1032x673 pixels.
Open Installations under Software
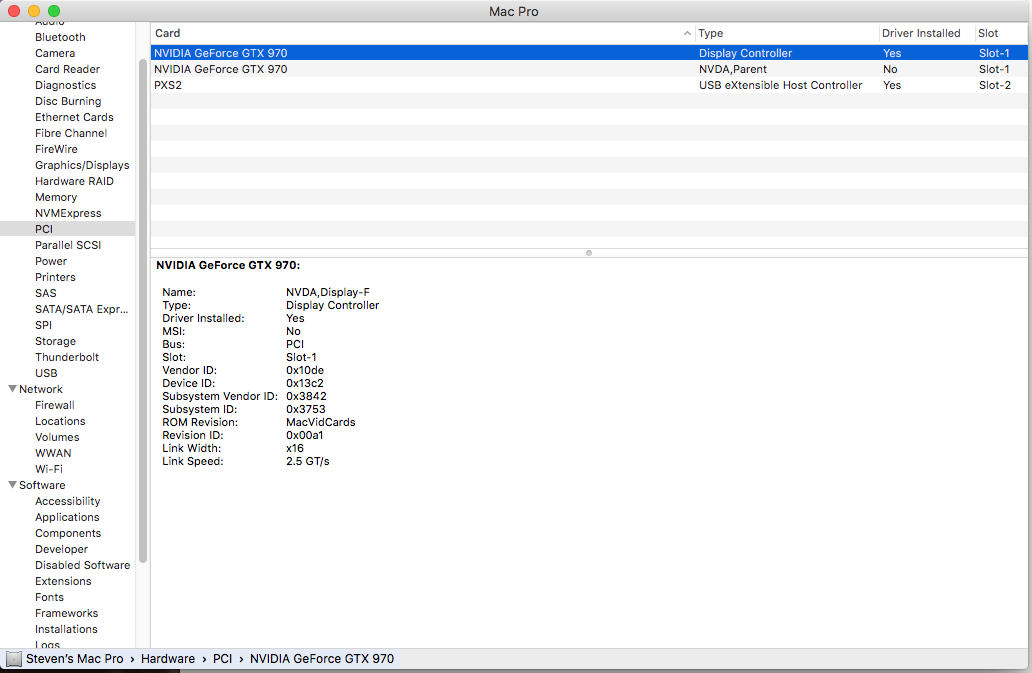coord(66,630)
